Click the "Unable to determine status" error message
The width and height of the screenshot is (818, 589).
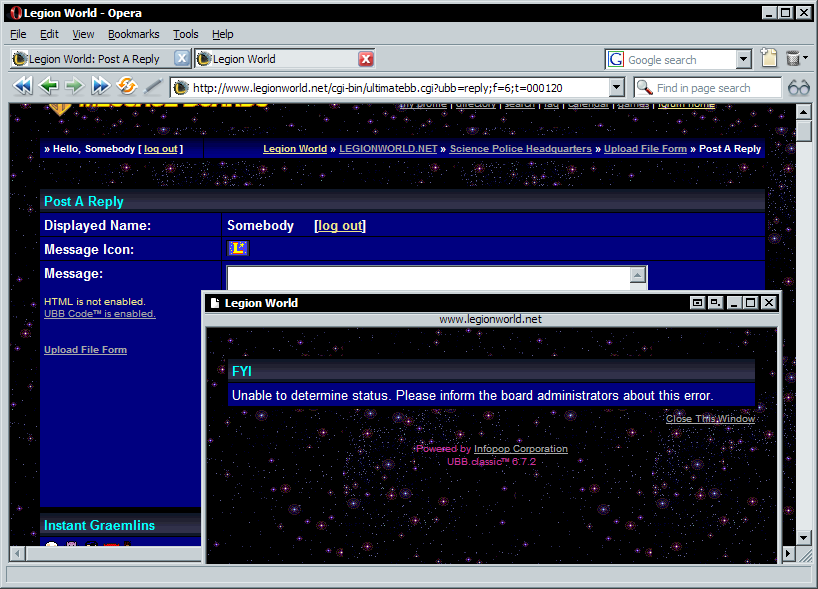[x=472, y=395]
